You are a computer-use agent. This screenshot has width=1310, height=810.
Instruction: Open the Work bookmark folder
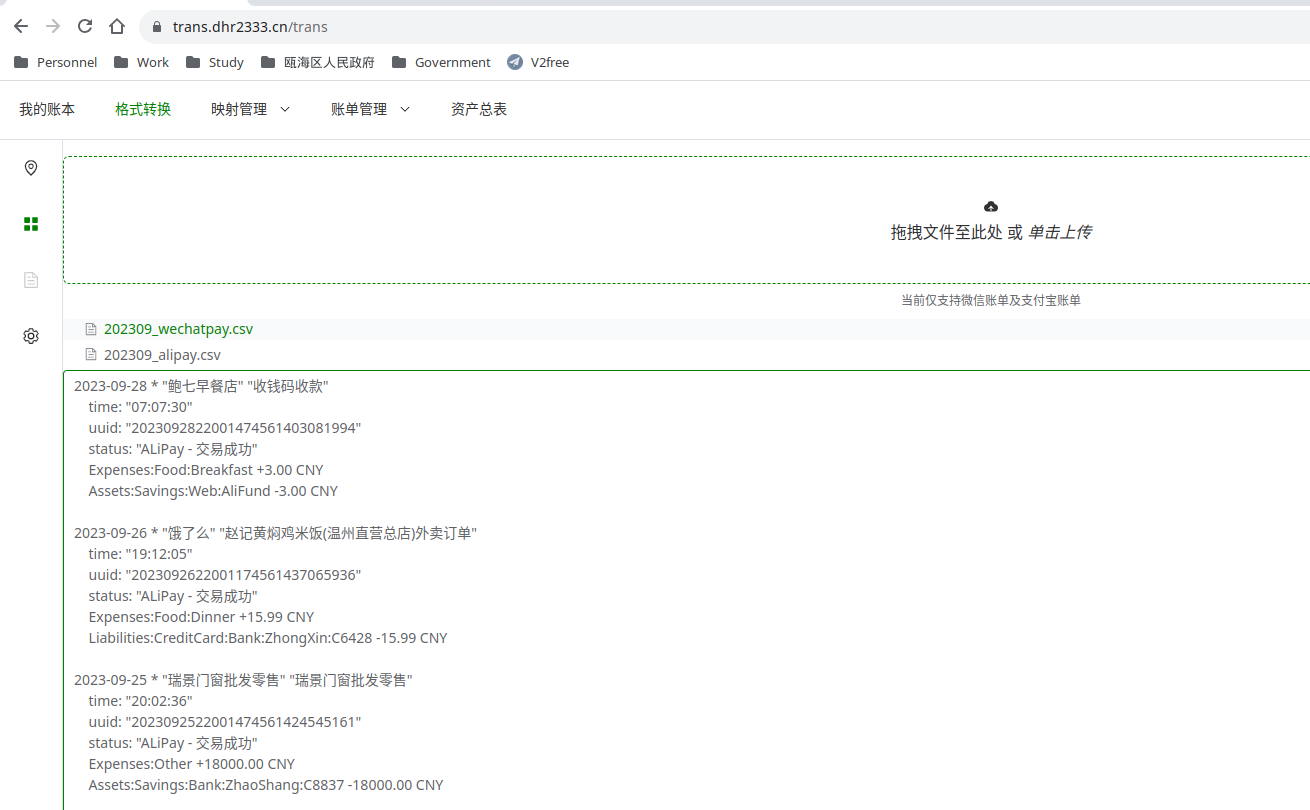pos(141,62)
